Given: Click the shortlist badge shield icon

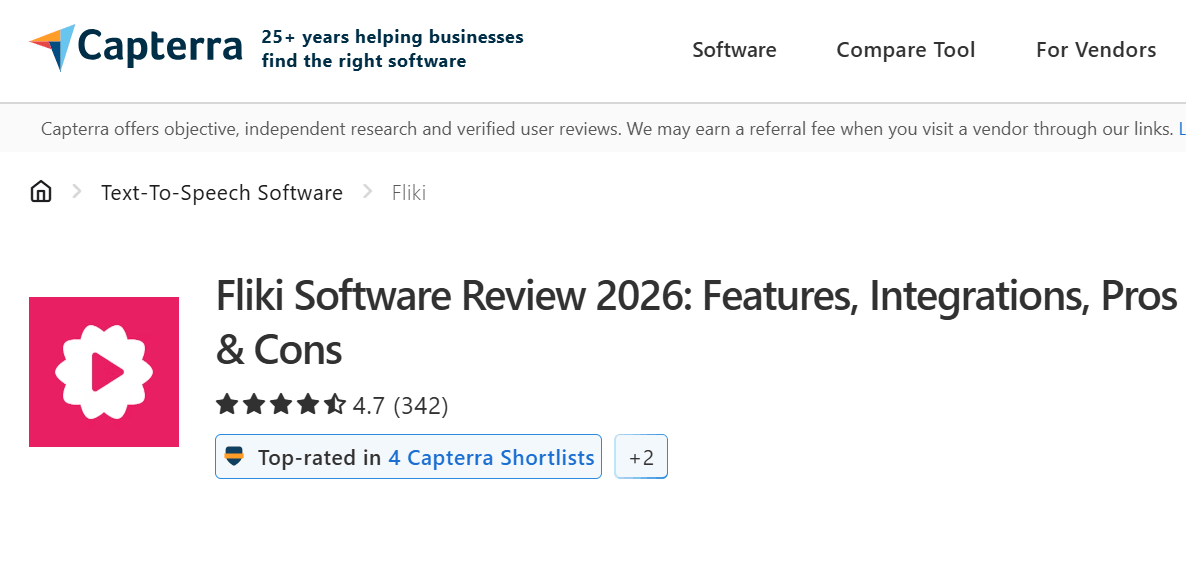Looking at the screenshot, I should [x=234, y=457].
